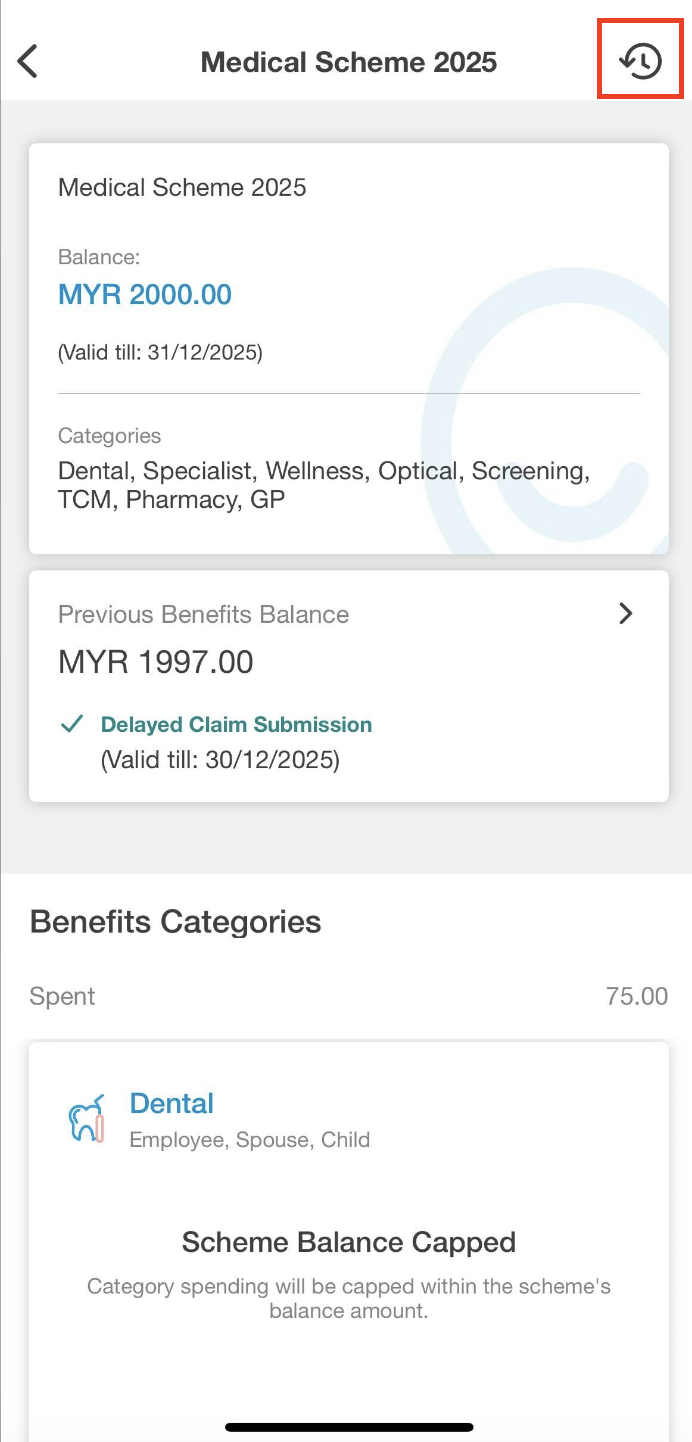Image resolution: width=692 pixels, height=1442 pixels.
Task: Expand Previous Benefits Balance chevron
Action: [626, 613]
